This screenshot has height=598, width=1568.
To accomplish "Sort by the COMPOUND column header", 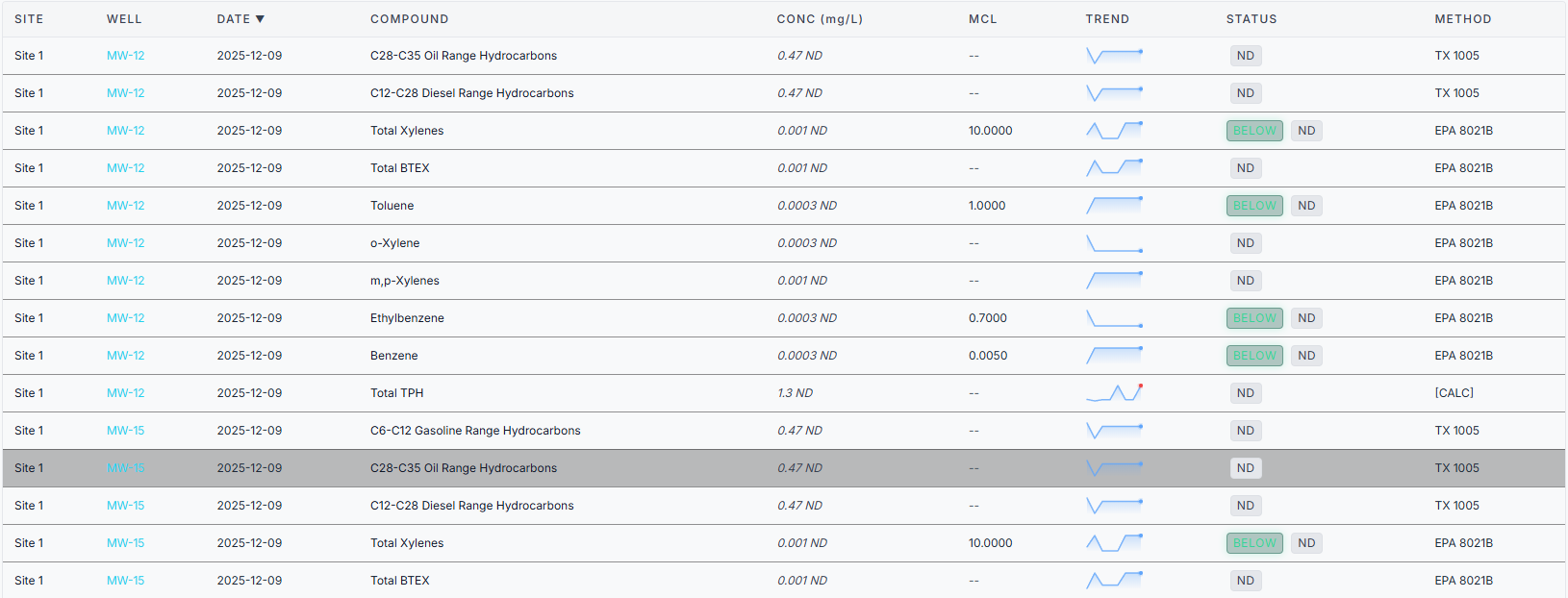I will (x=409, y=19).
